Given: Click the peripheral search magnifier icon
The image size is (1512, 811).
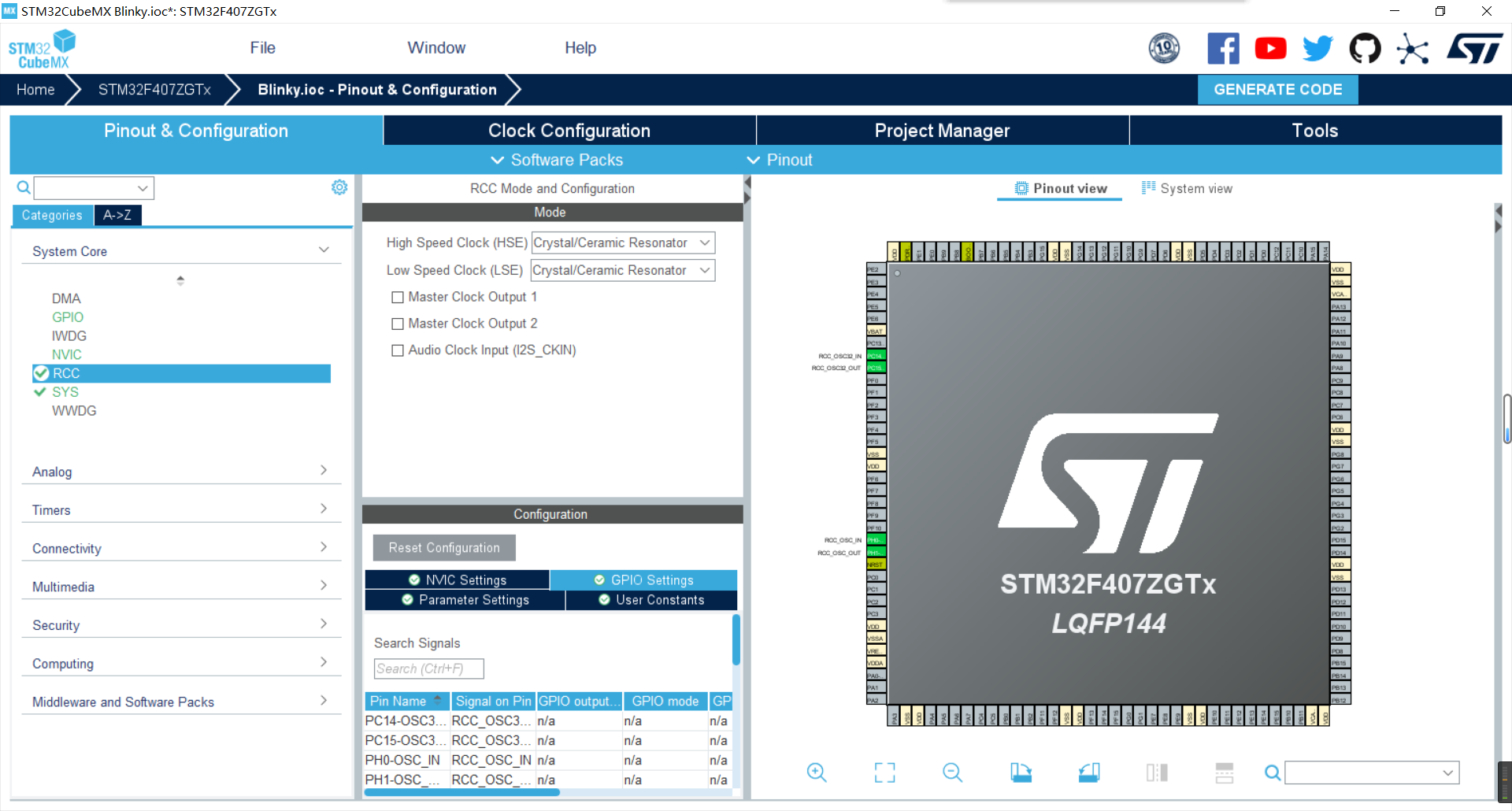Looking at the screenshot, I should [x=24, y=187].
